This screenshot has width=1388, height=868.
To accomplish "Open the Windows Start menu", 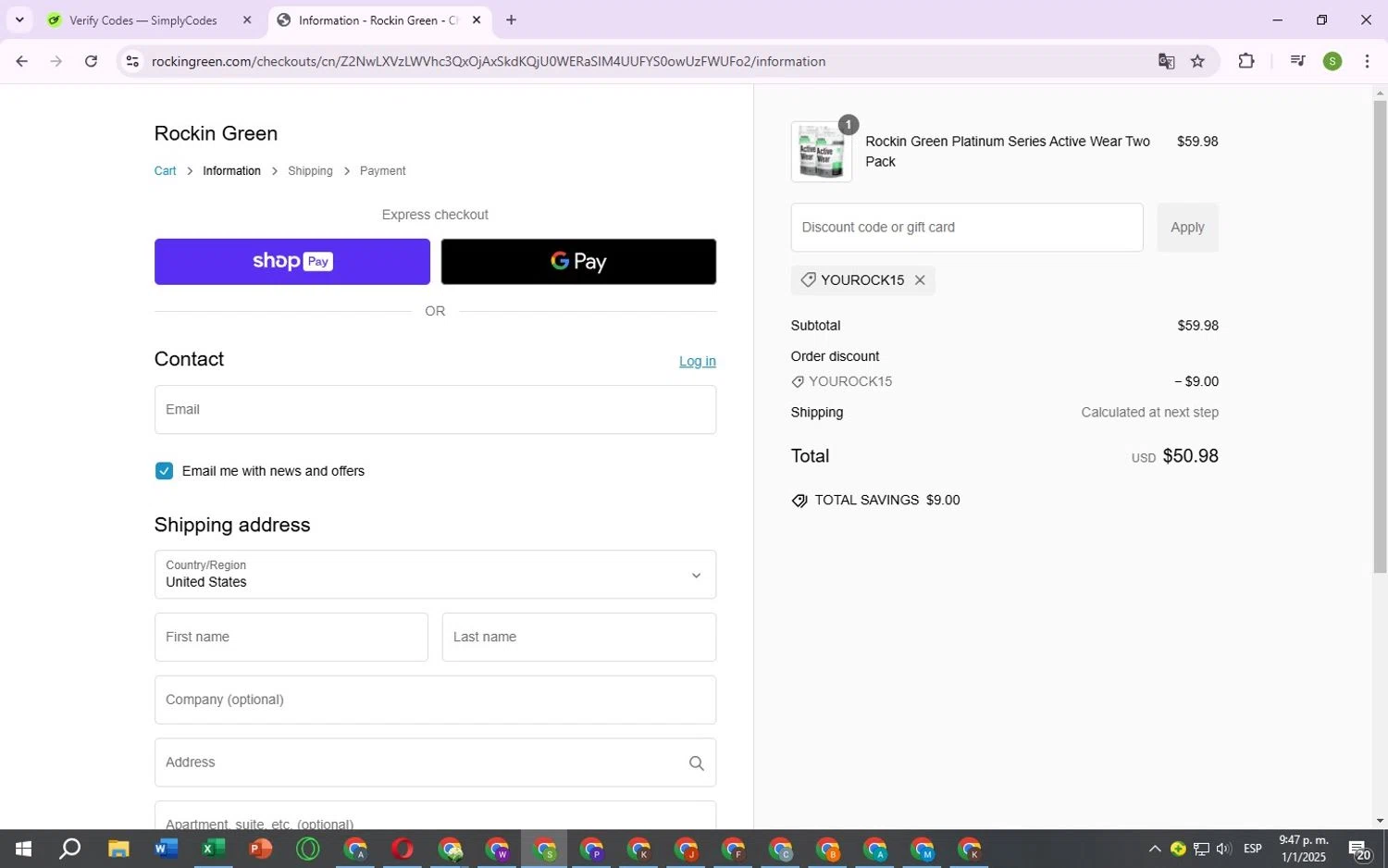I will click(x=23, y=849).
